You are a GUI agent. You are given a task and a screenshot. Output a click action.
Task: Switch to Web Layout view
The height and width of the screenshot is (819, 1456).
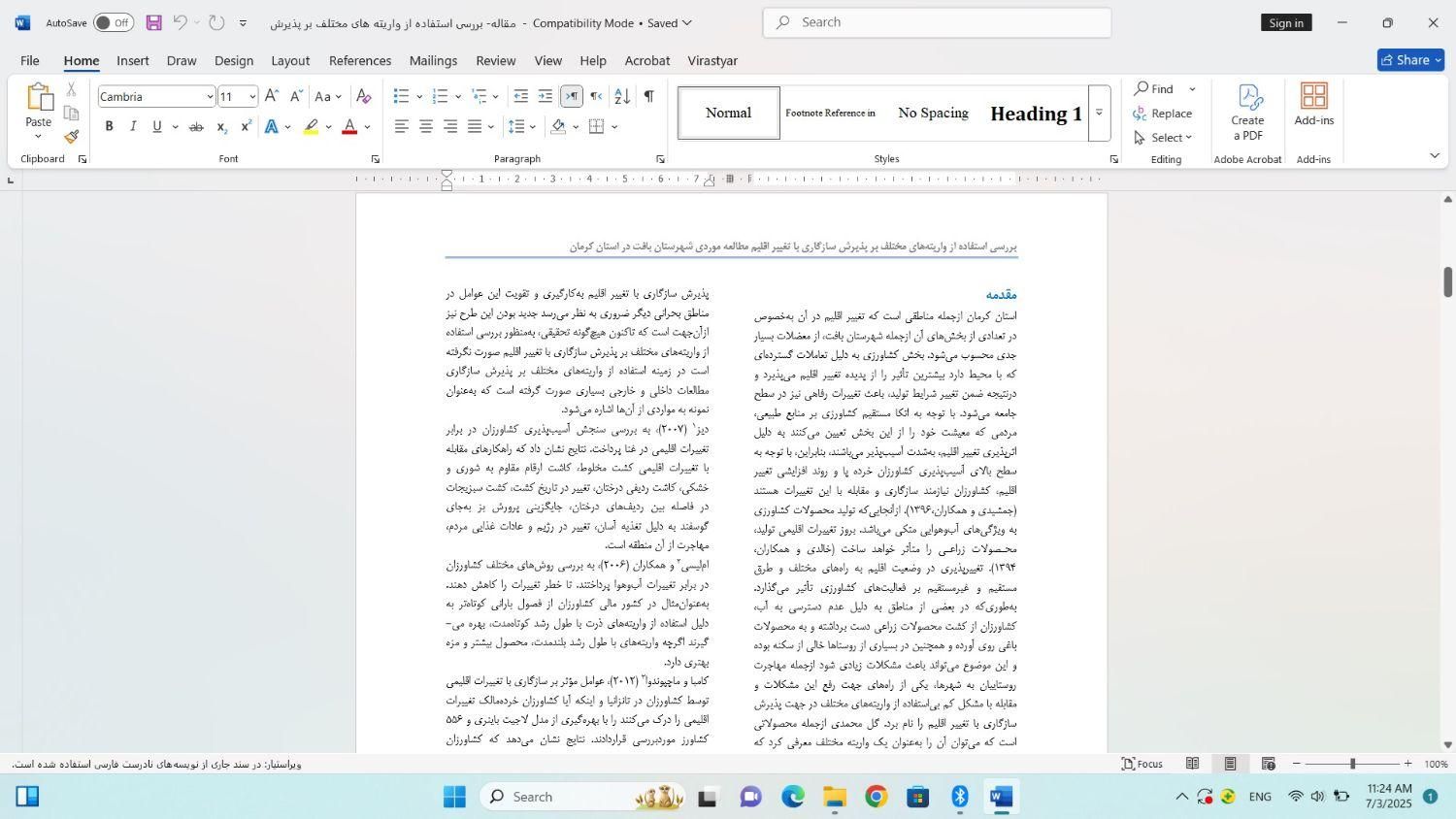click(x=1268, y=764)
